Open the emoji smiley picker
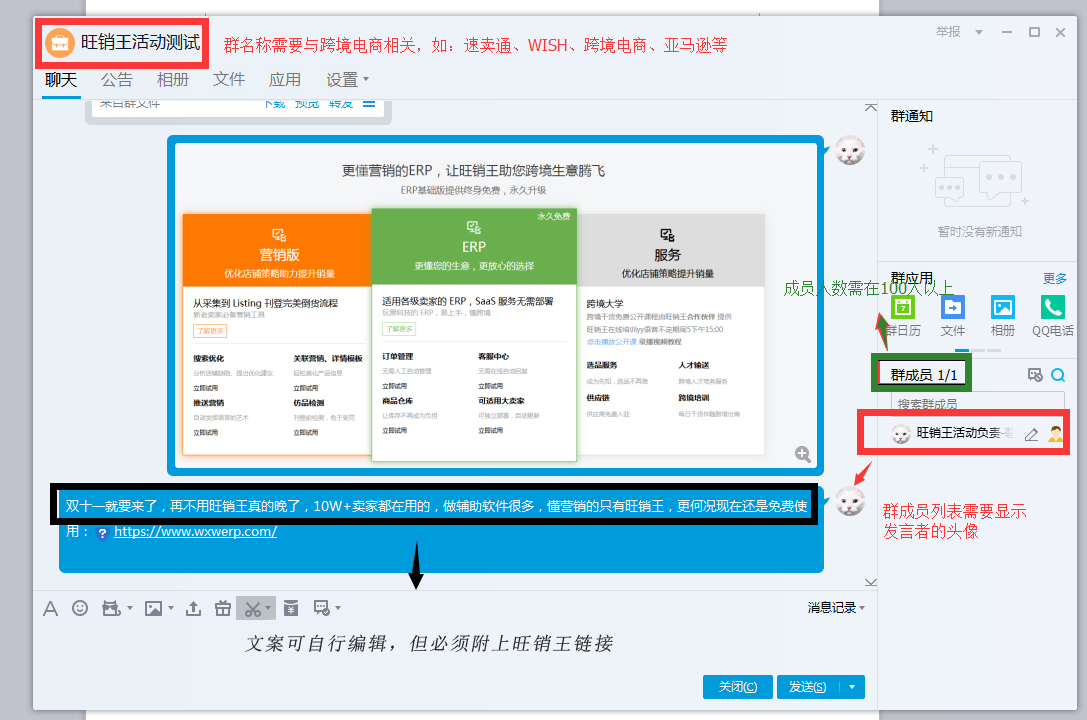This screenshot has height=720, width=1087. pyautogui.click(x=80, y=608)
